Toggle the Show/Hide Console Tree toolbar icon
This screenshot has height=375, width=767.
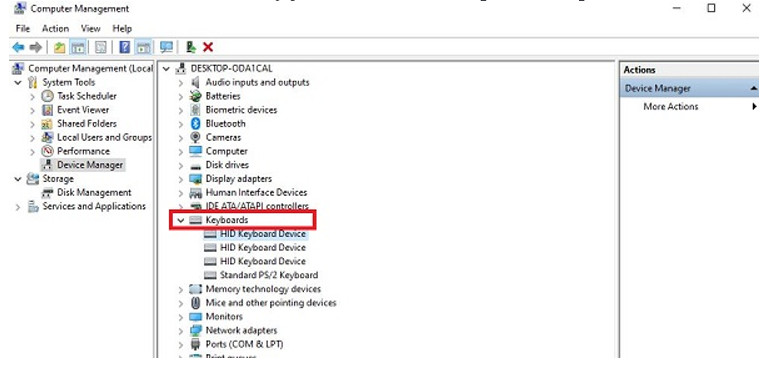(x=78, y=47)
